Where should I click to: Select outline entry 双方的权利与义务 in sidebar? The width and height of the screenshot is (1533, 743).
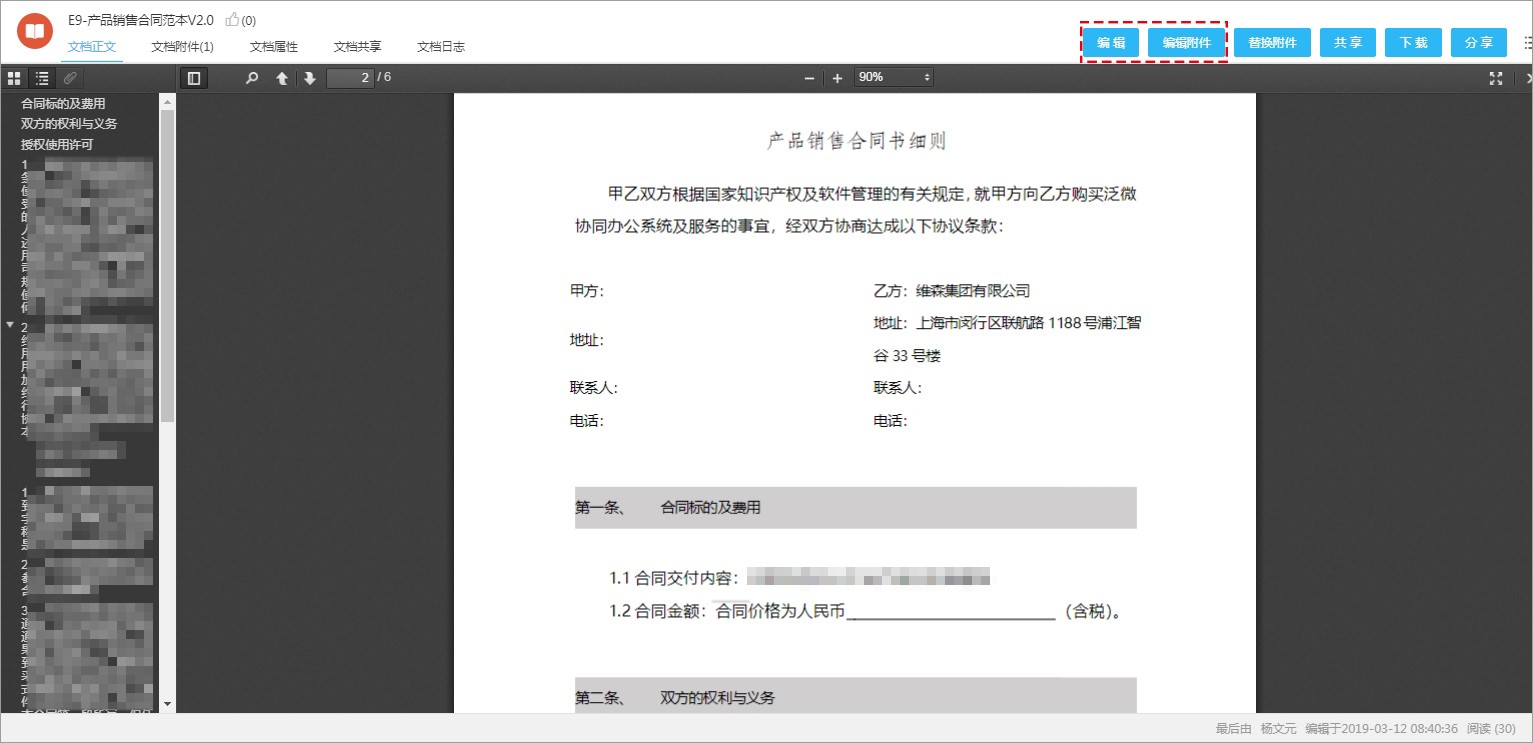[69, 123]
